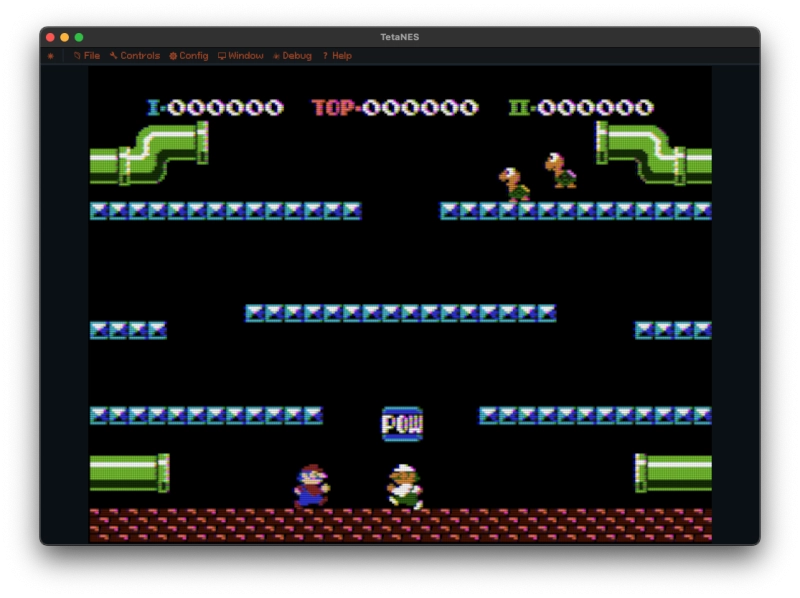The height and width of the screenshot is (598, 800).
Task: Open the Debug menu
Action: (x=292, y=56)
